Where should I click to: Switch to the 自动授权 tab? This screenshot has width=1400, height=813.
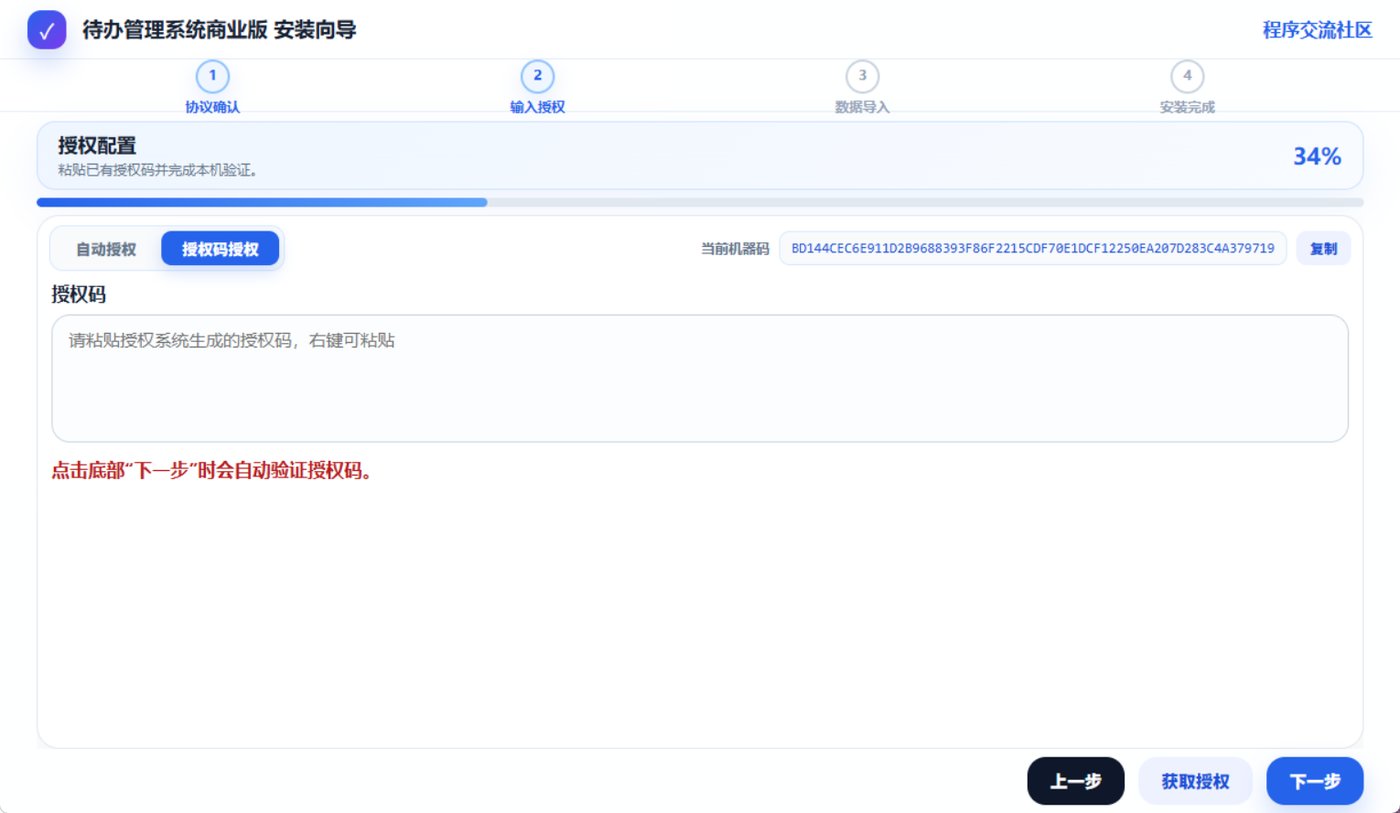(x=106, y=249)
